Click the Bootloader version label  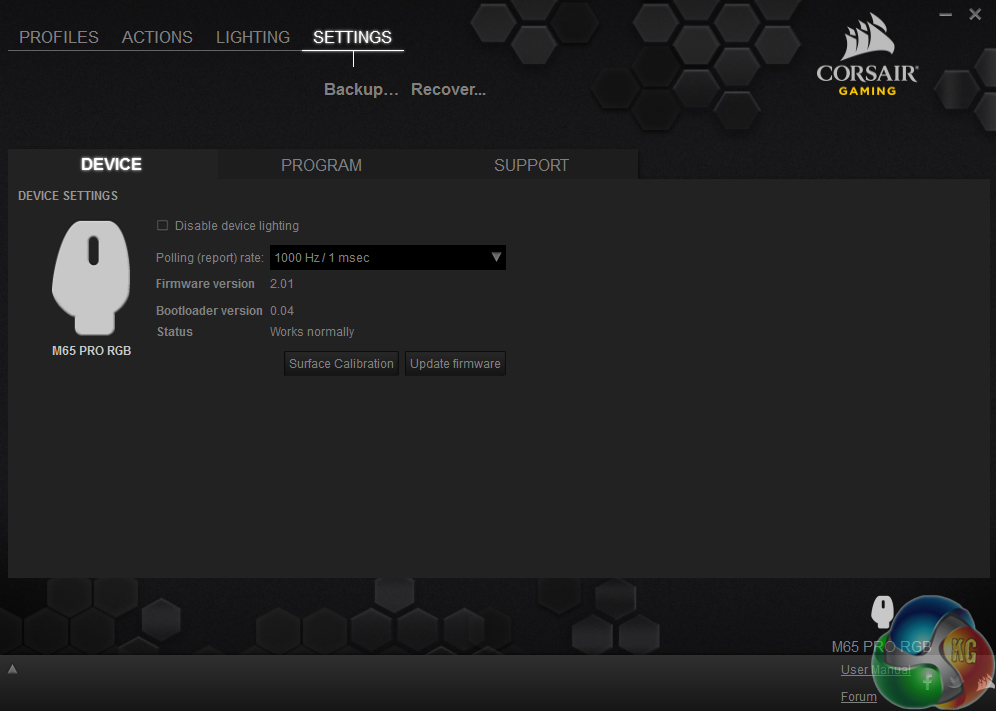pyautogui.click(x=209, y=311)
